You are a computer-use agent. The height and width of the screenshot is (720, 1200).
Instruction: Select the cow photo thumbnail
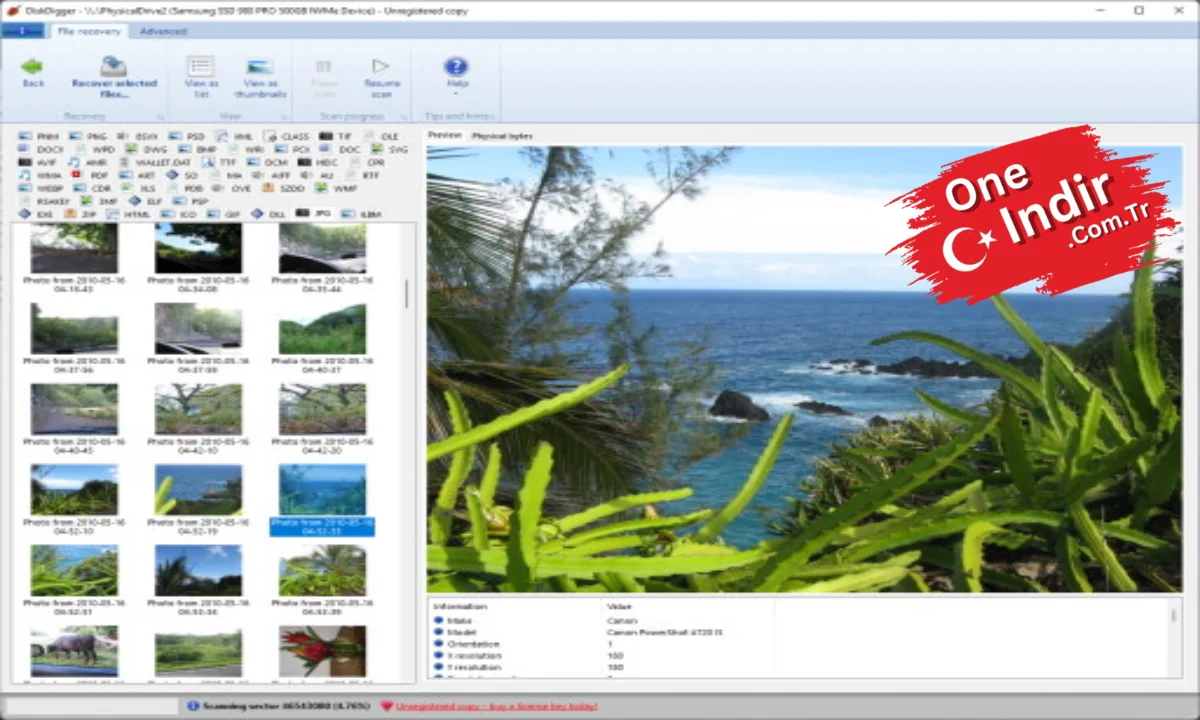pyautogui.click(x=74, y=651)
